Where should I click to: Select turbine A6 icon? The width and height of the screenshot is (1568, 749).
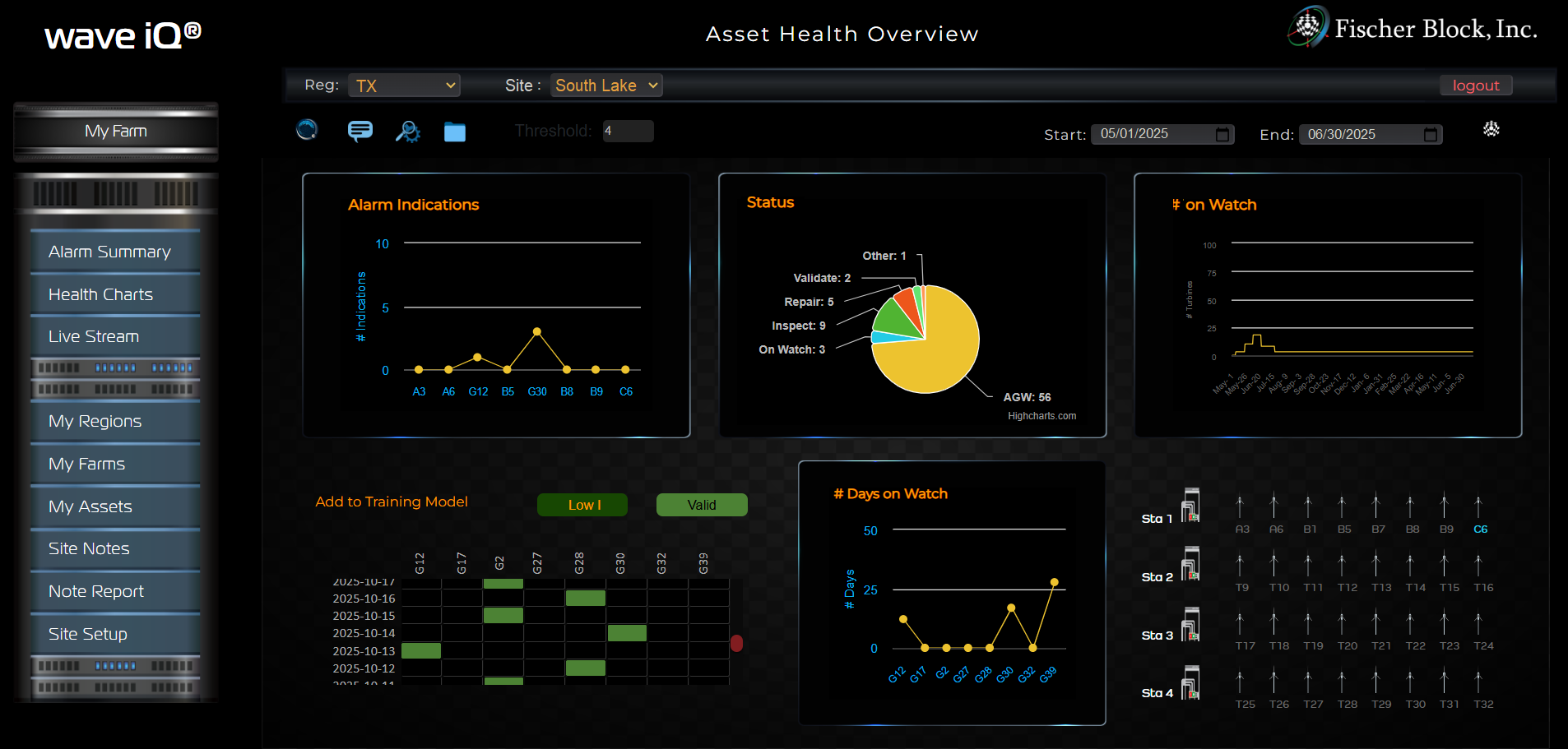tap(1273, 506)
